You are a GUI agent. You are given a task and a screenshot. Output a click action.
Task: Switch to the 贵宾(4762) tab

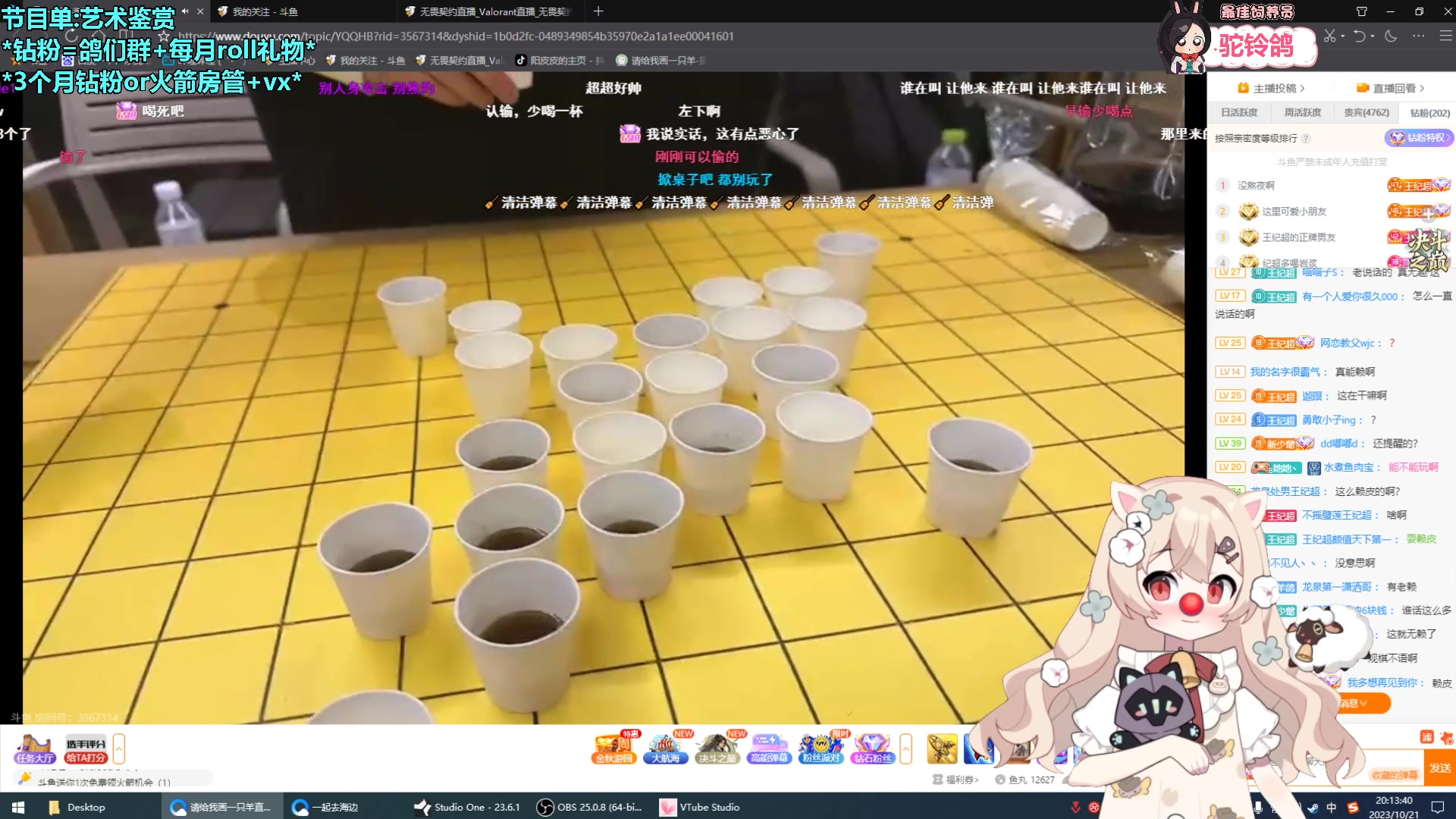click(1366, 112)
